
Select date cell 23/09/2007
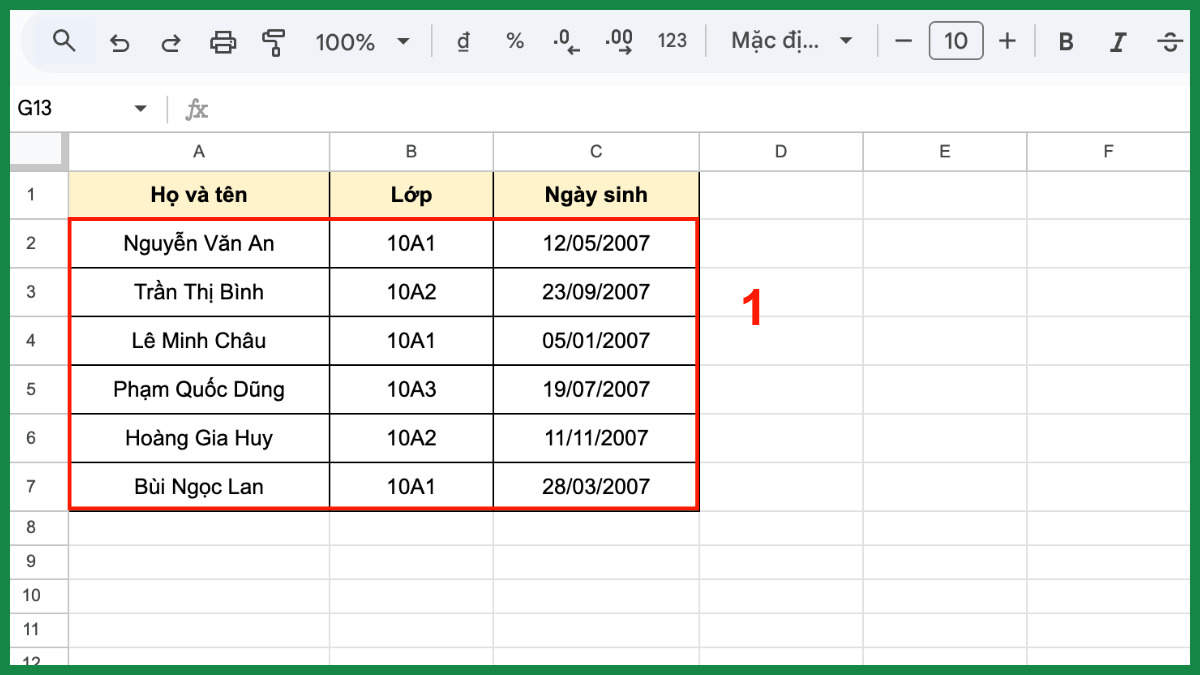click(596, 292)
